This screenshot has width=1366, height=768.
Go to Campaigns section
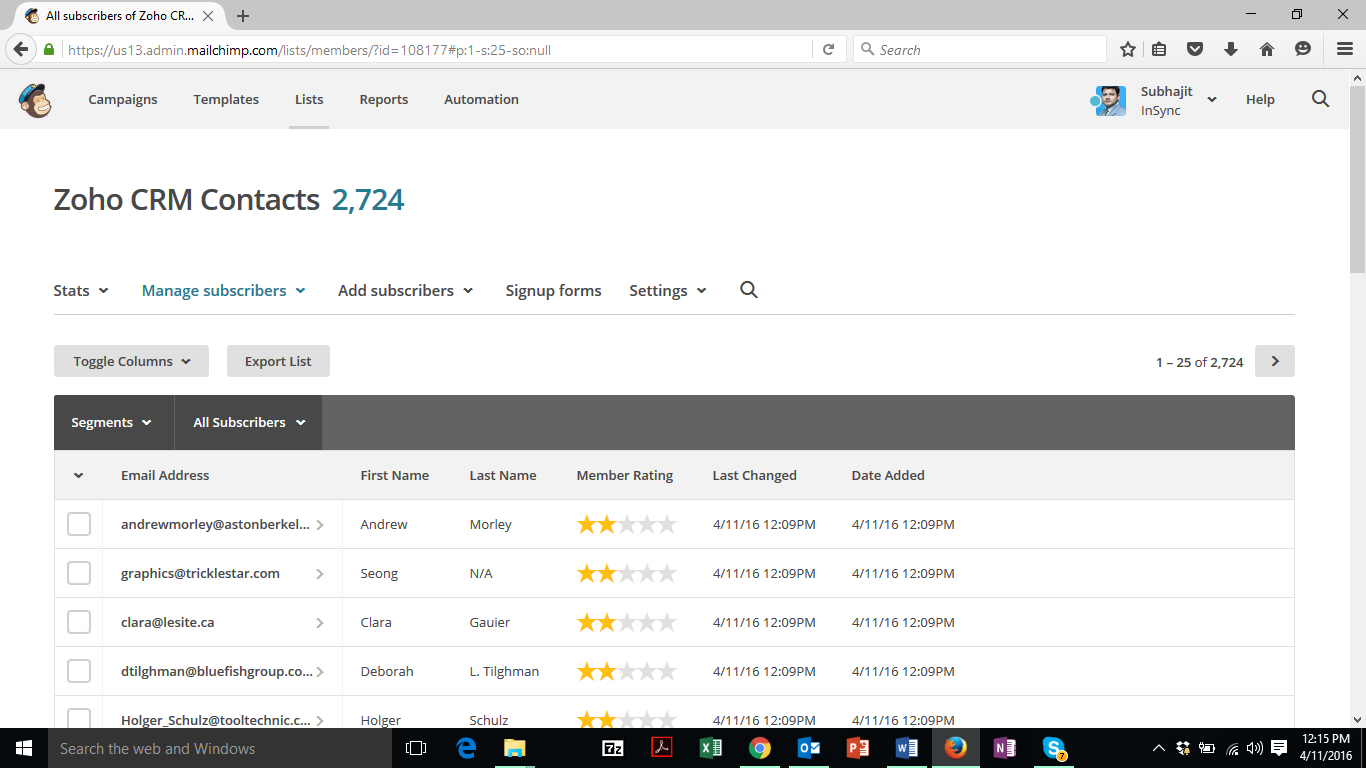pyautogui.click(x=123, y=99)
